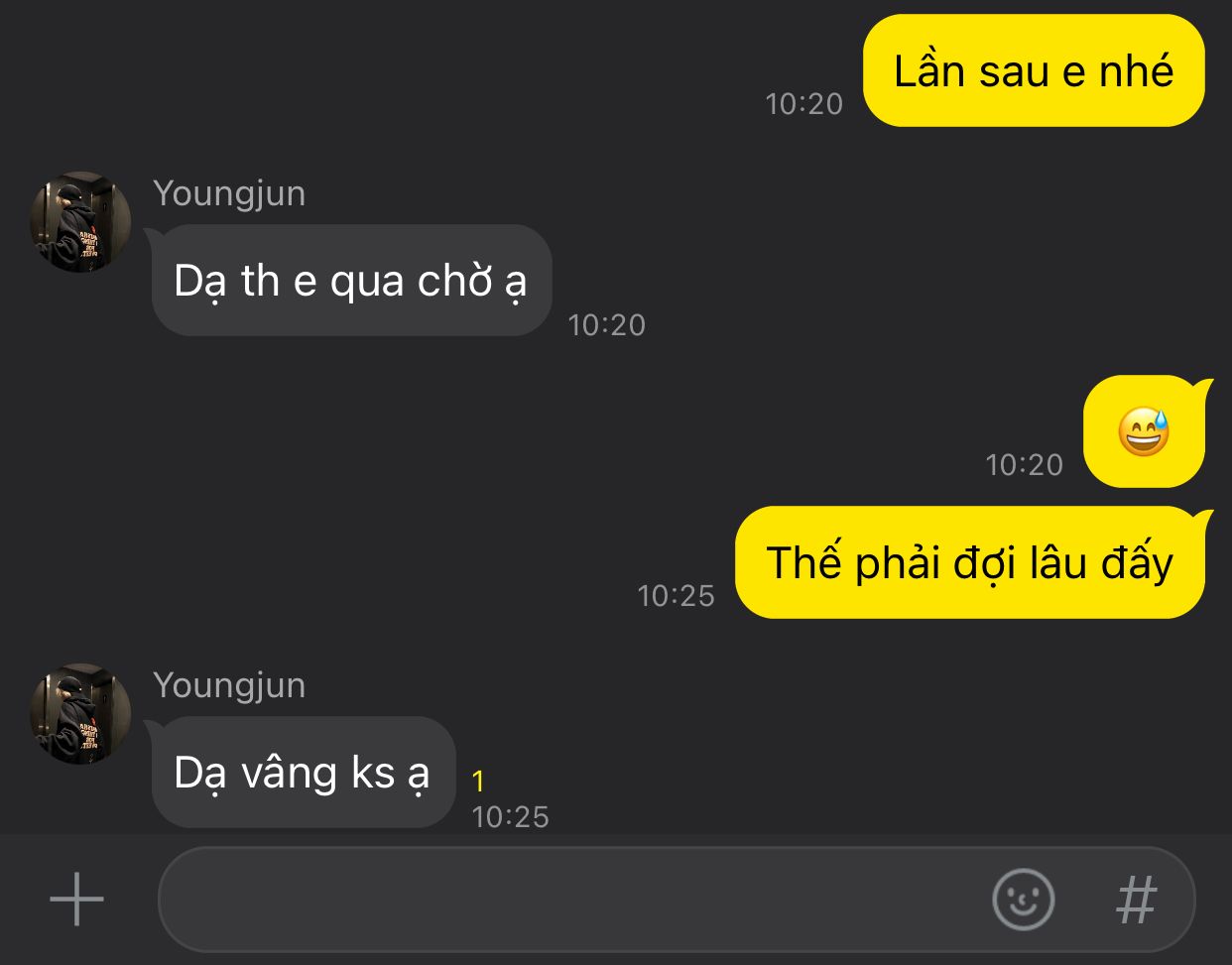
Task: Tap the upper Youngjun sender name
Action: pyautogui.click(x=229, y=193)
